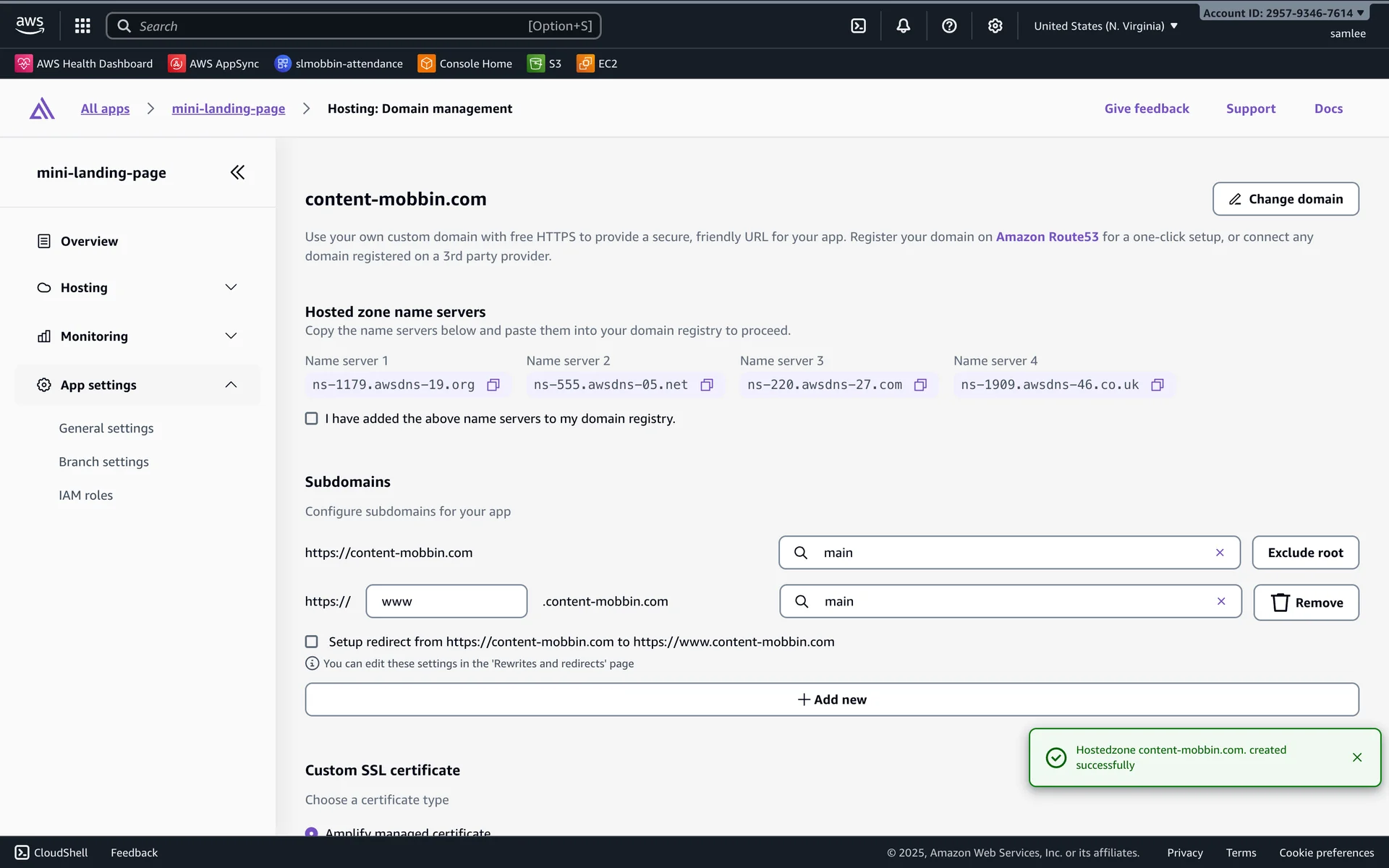This screenshot has height=868, width=1389.
Task: Collapse the mini-landing-page sidebar
Action: [x=237, y=172]
